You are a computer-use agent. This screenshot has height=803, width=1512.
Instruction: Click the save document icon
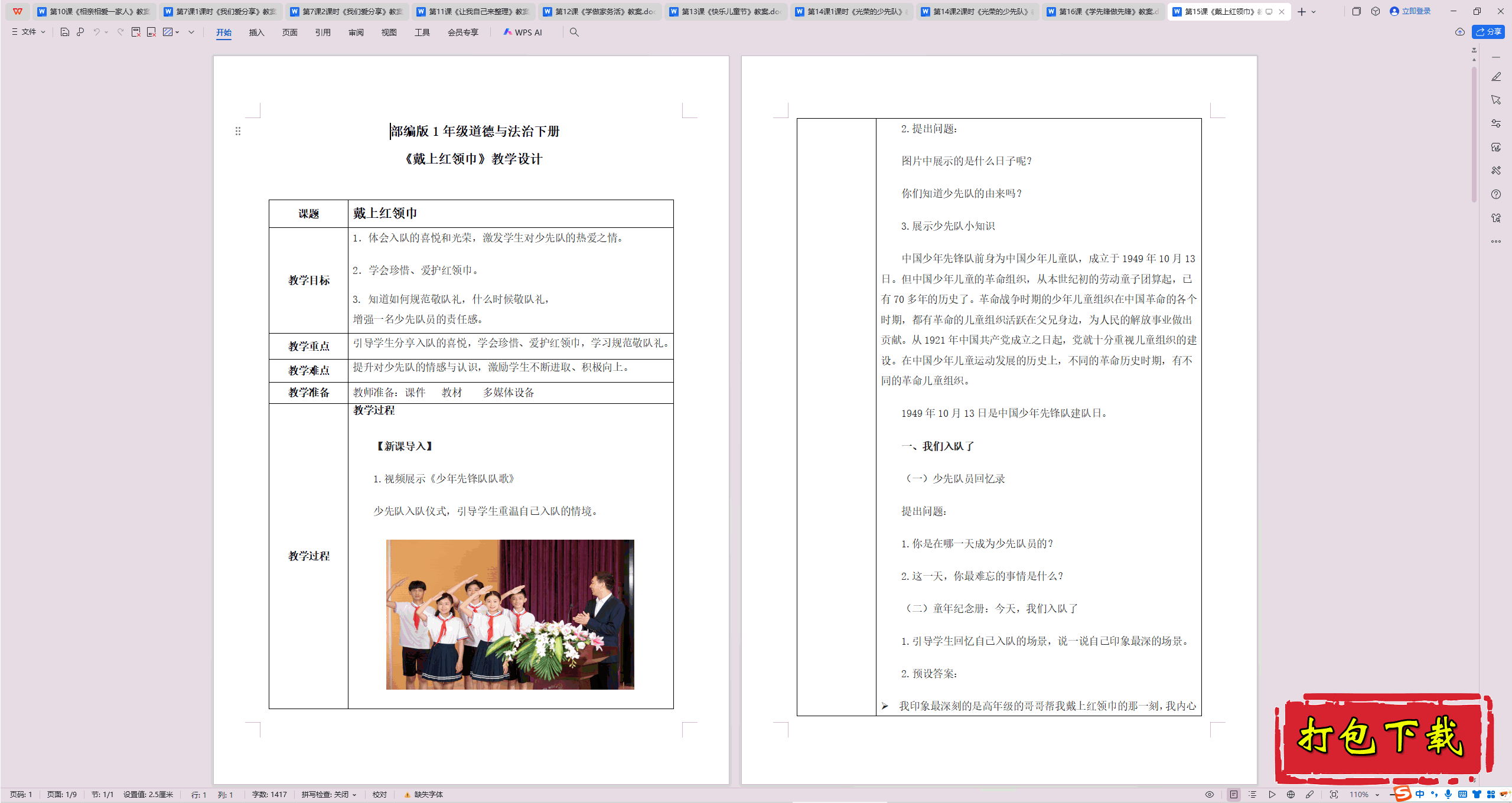(x=65, y=32)
